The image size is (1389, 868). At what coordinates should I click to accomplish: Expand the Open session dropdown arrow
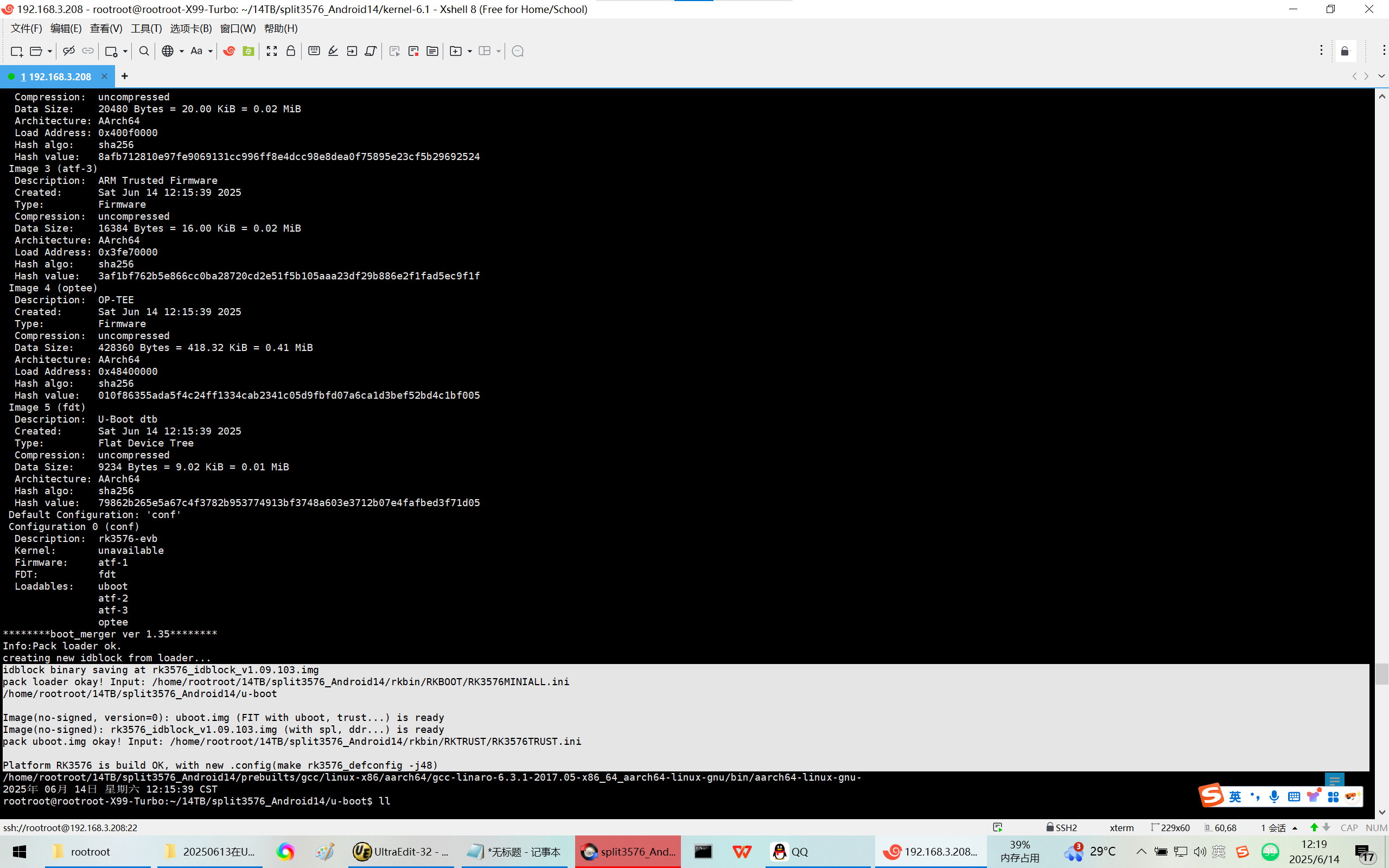[x=50, y=51]
